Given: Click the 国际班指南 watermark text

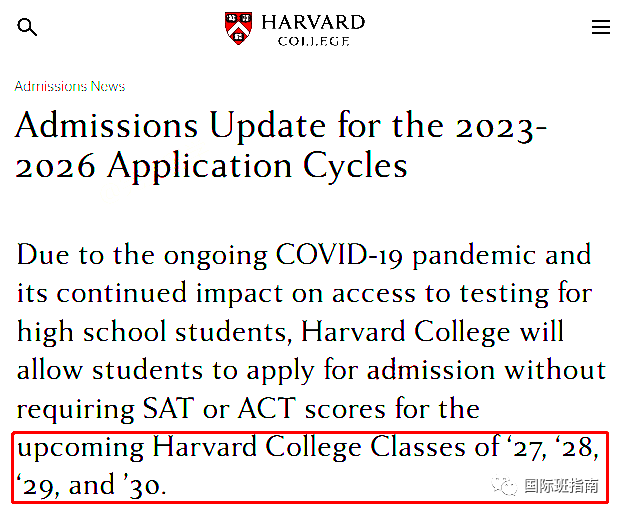Looking at the screenshot, I should (561, 487).
